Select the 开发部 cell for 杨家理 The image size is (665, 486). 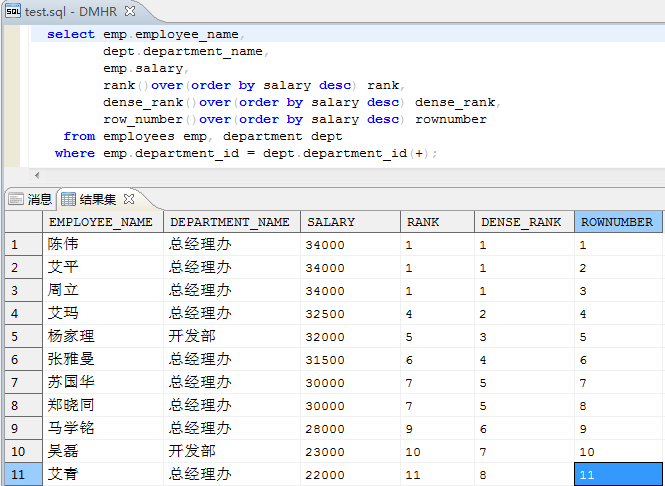pyautogui.click(x=231, y=336)
